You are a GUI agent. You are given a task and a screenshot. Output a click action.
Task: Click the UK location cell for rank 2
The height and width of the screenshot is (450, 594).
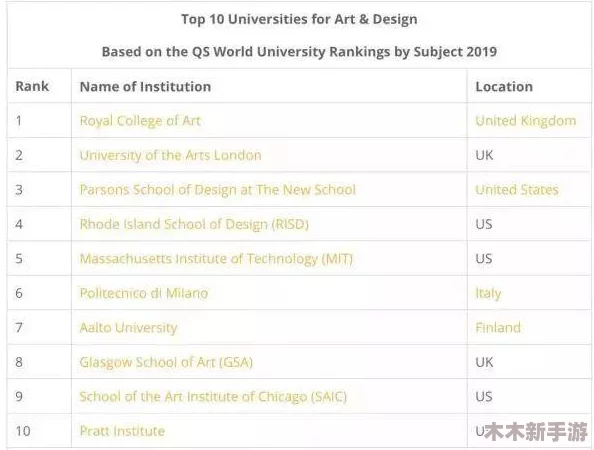484,155
